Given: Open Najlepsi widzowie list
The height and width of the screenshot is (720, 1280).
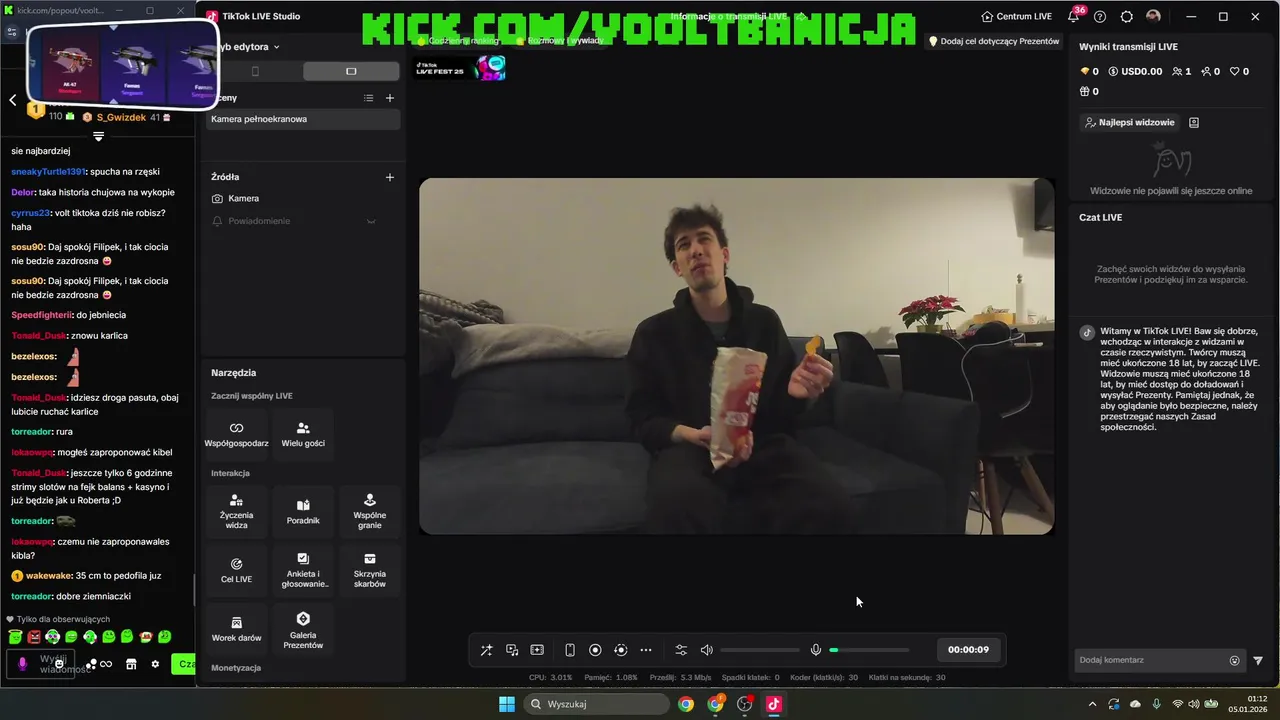Looking at the screenshot, I should point(1129,122).
